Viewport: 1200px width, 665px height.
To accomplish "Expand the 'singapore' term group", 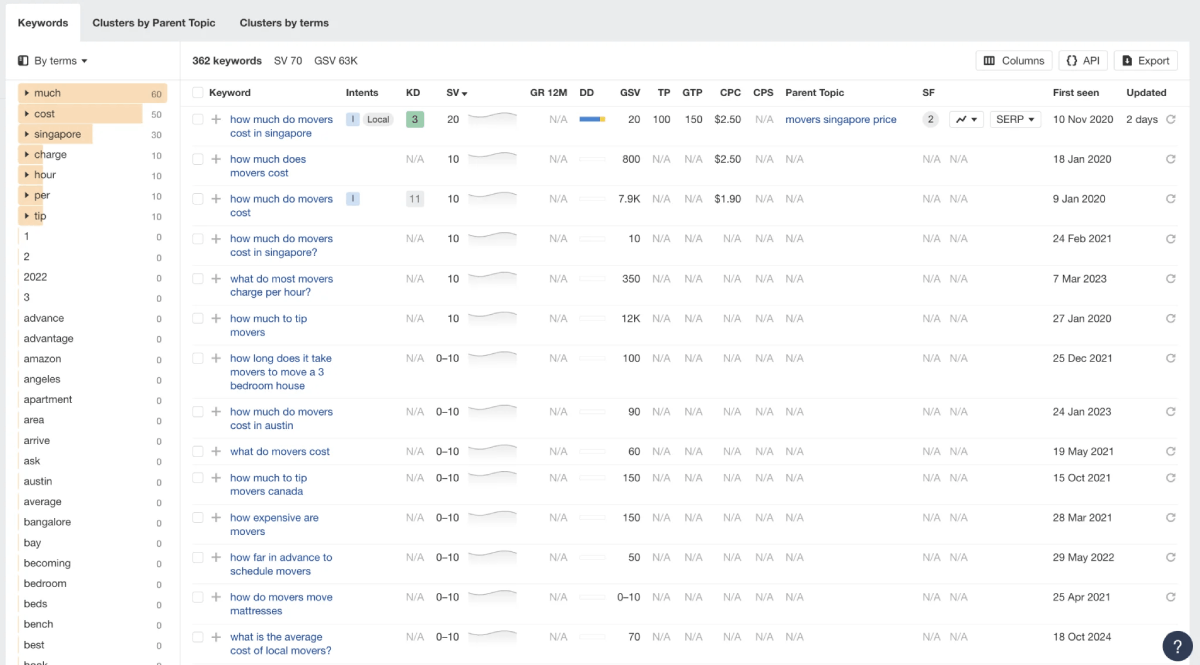I will click(x=26, y=134).
